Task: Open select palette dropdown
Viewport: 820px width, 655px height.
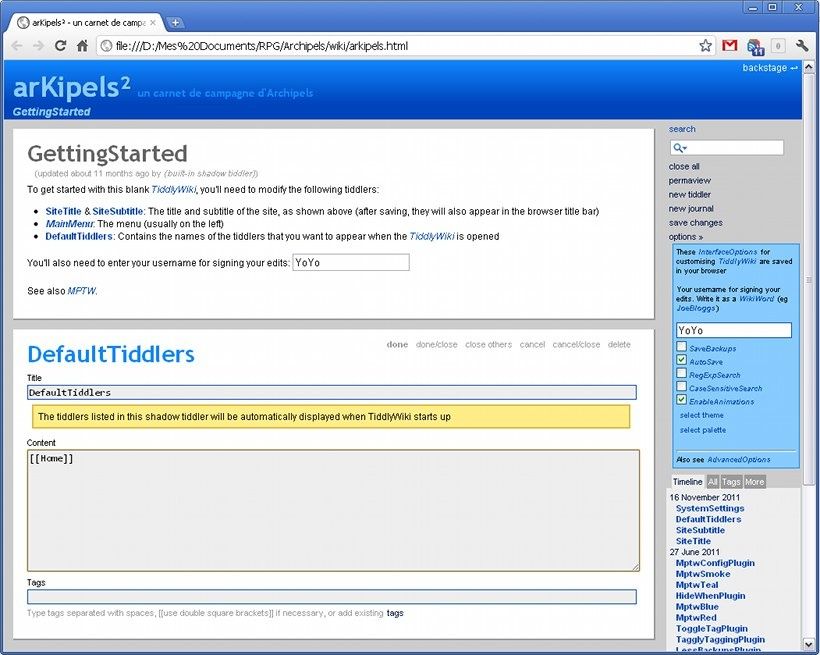Action: [x=702, y=430]
